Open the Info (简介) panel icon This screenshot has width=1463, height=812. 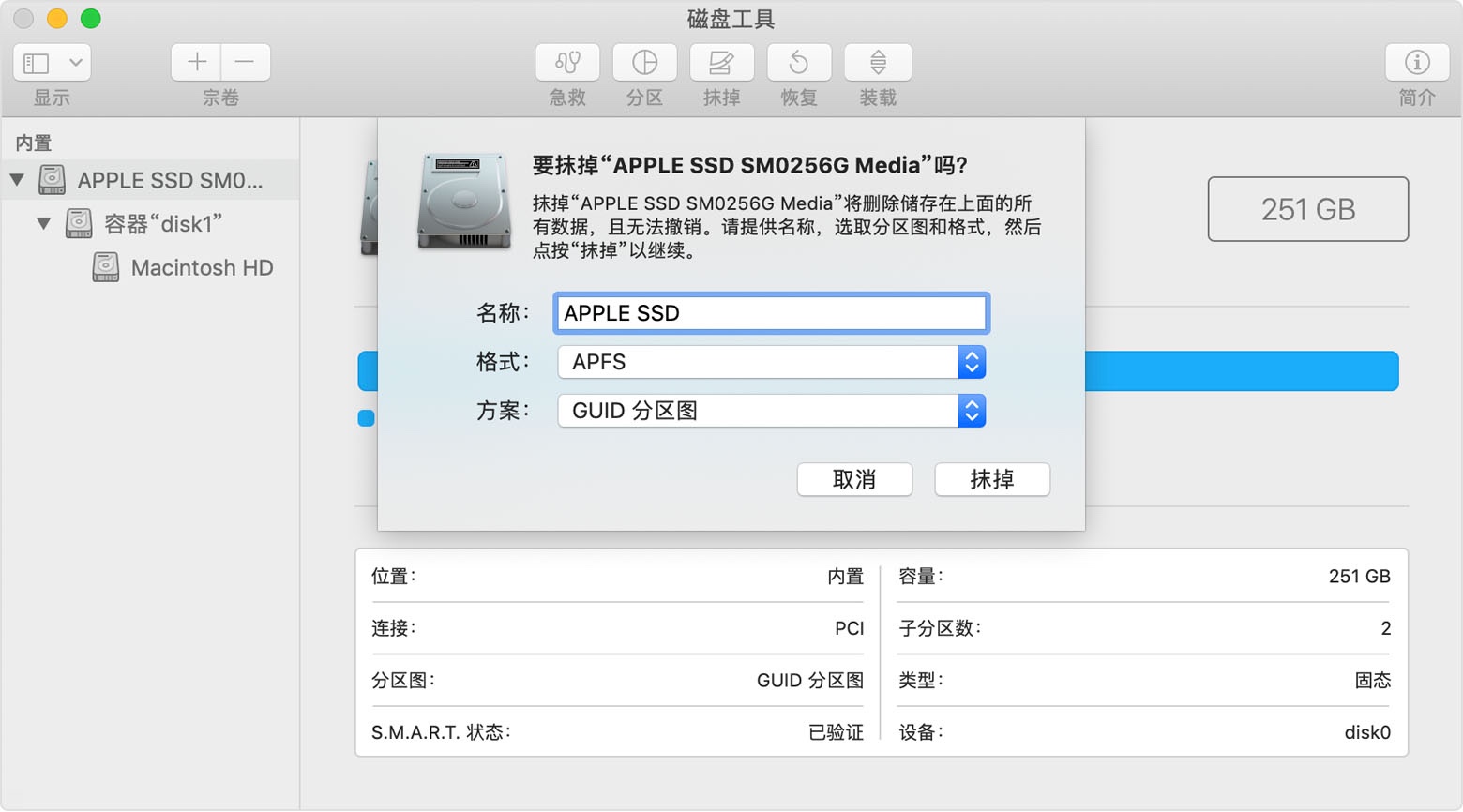pos(1416,63)
